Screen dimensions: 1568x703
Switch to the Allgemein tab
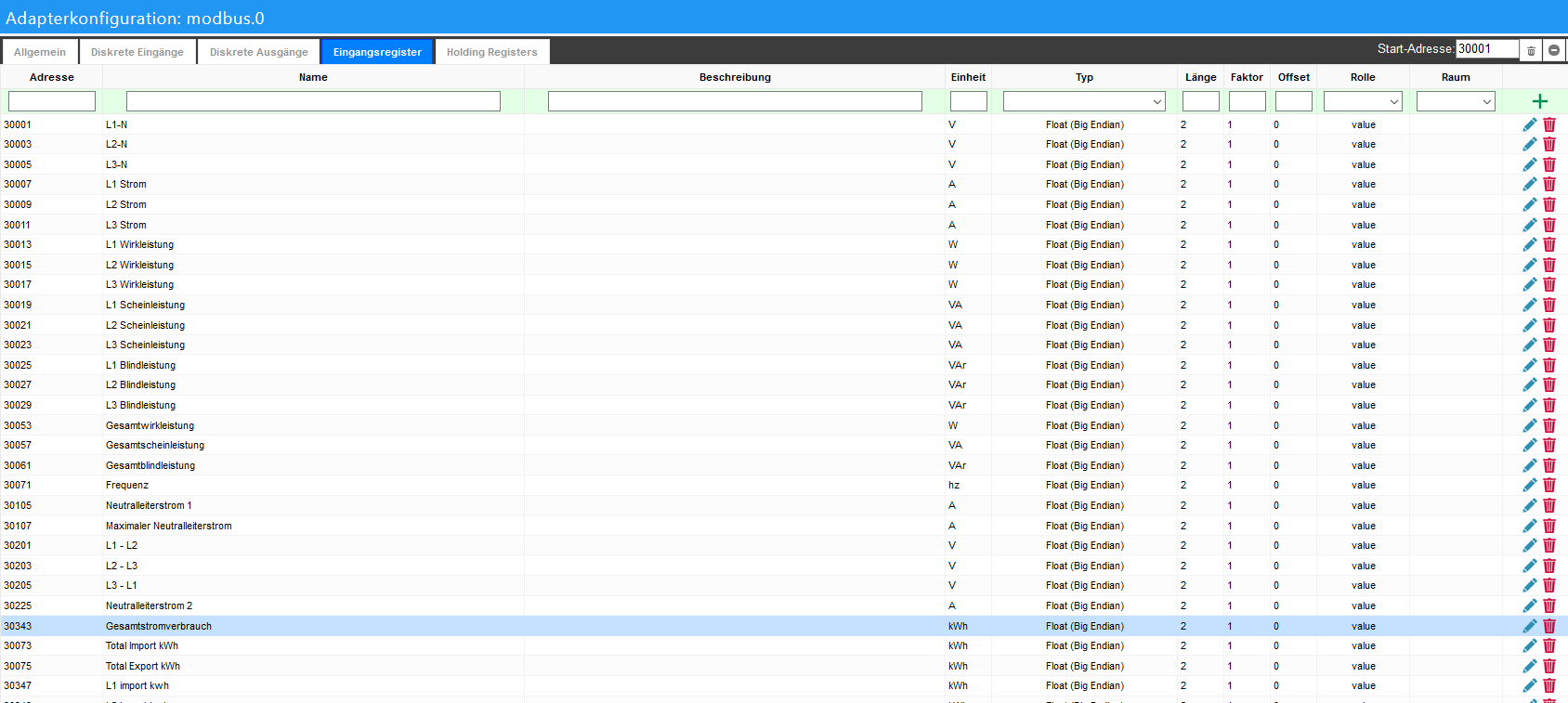pyautogui.click(x=40, y=52)
